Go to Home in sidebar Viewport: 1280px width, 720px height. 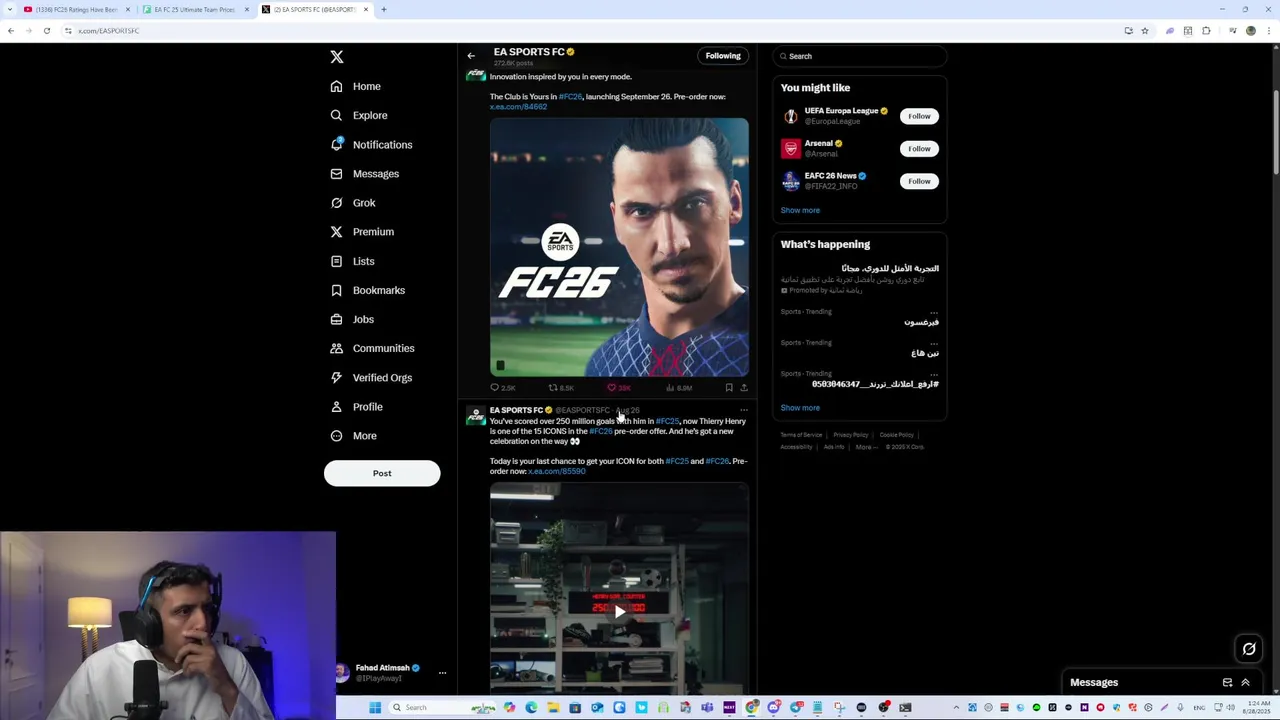(355, 86)
